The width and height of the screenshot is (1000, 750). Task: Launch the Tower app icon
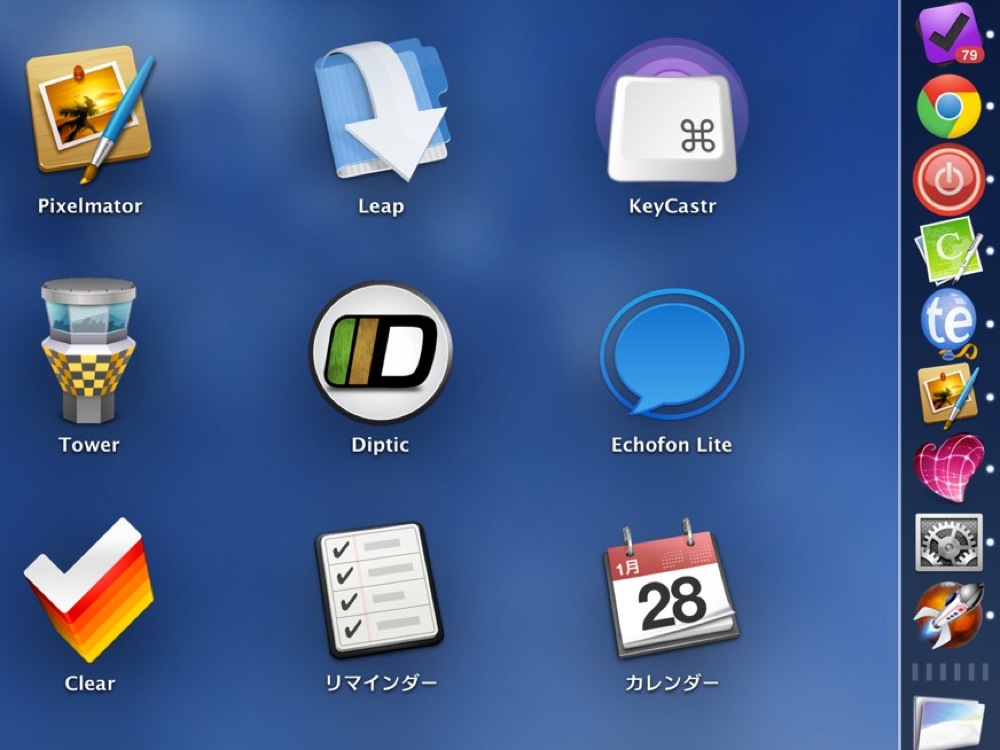[x=89, y=351]
